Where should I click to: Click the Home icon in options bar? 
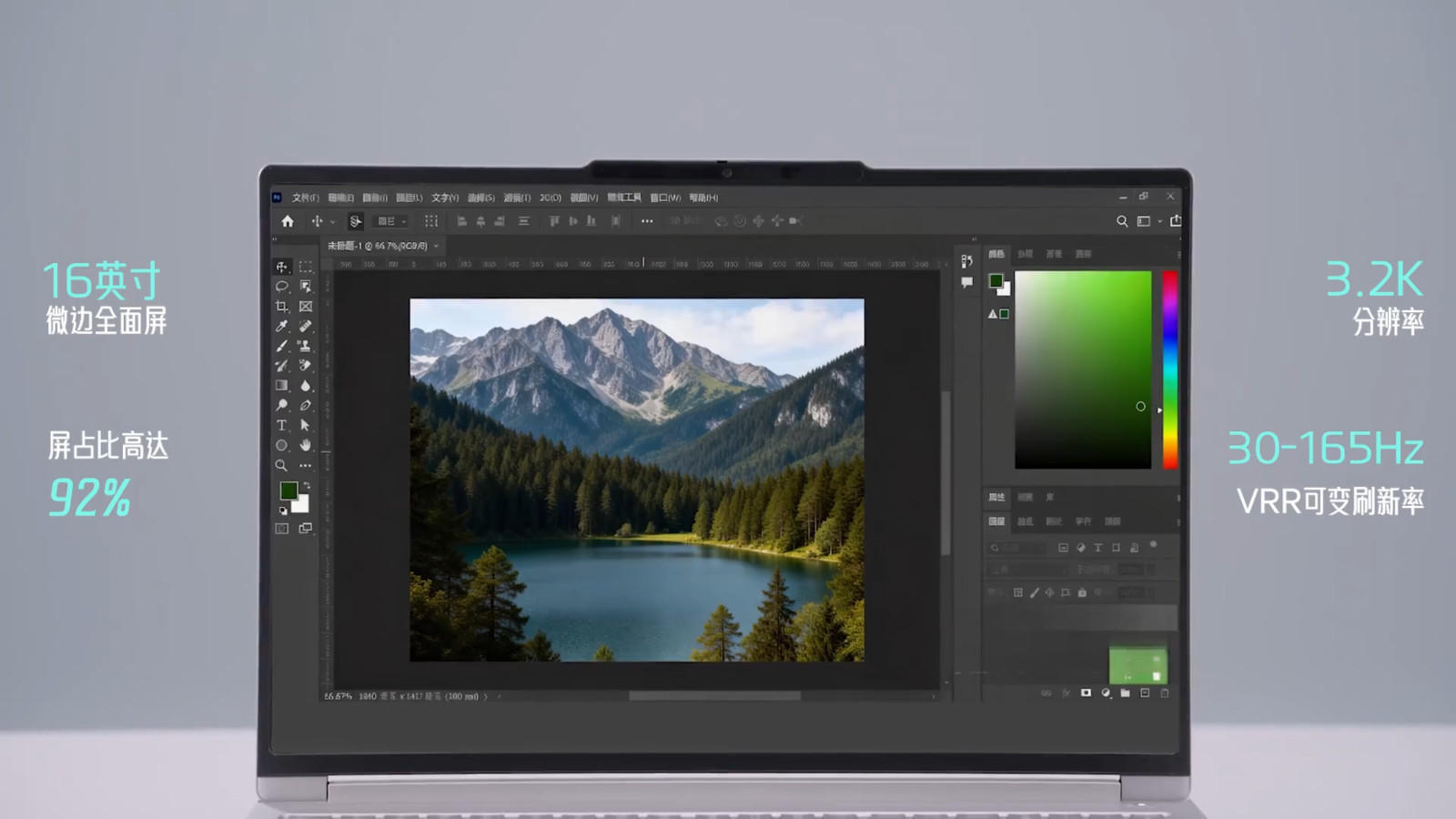pyautogui.click(x=288, y=221)
